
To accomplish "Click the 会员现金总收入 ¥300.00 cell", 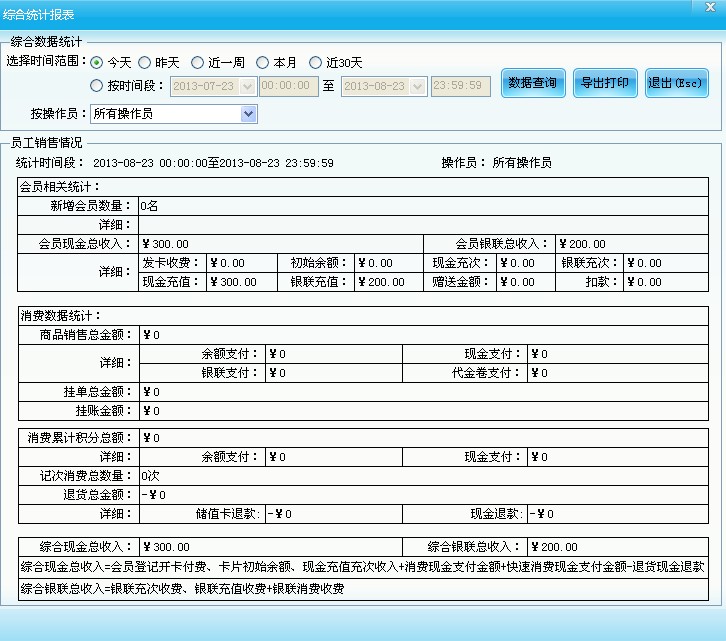I will point(281,244).
